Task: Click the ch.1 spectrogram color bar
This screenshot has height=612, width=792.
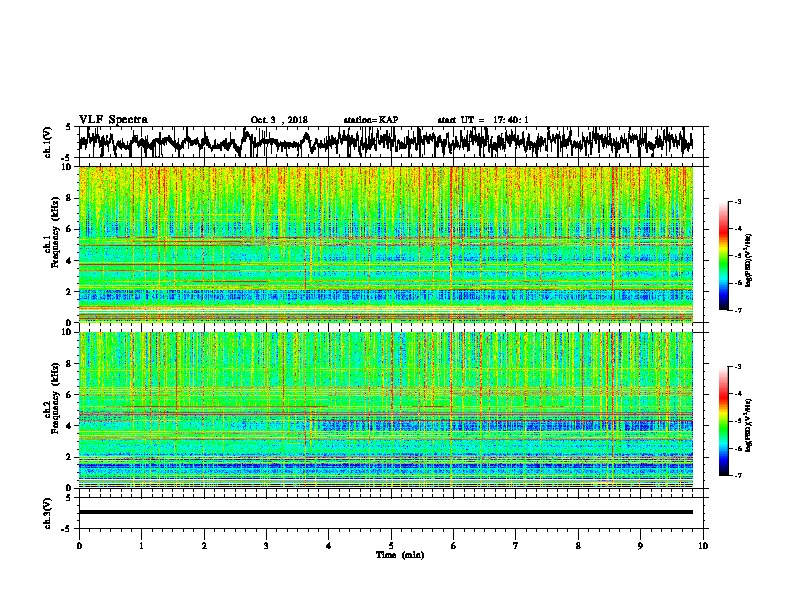Action: pos(723,256)
